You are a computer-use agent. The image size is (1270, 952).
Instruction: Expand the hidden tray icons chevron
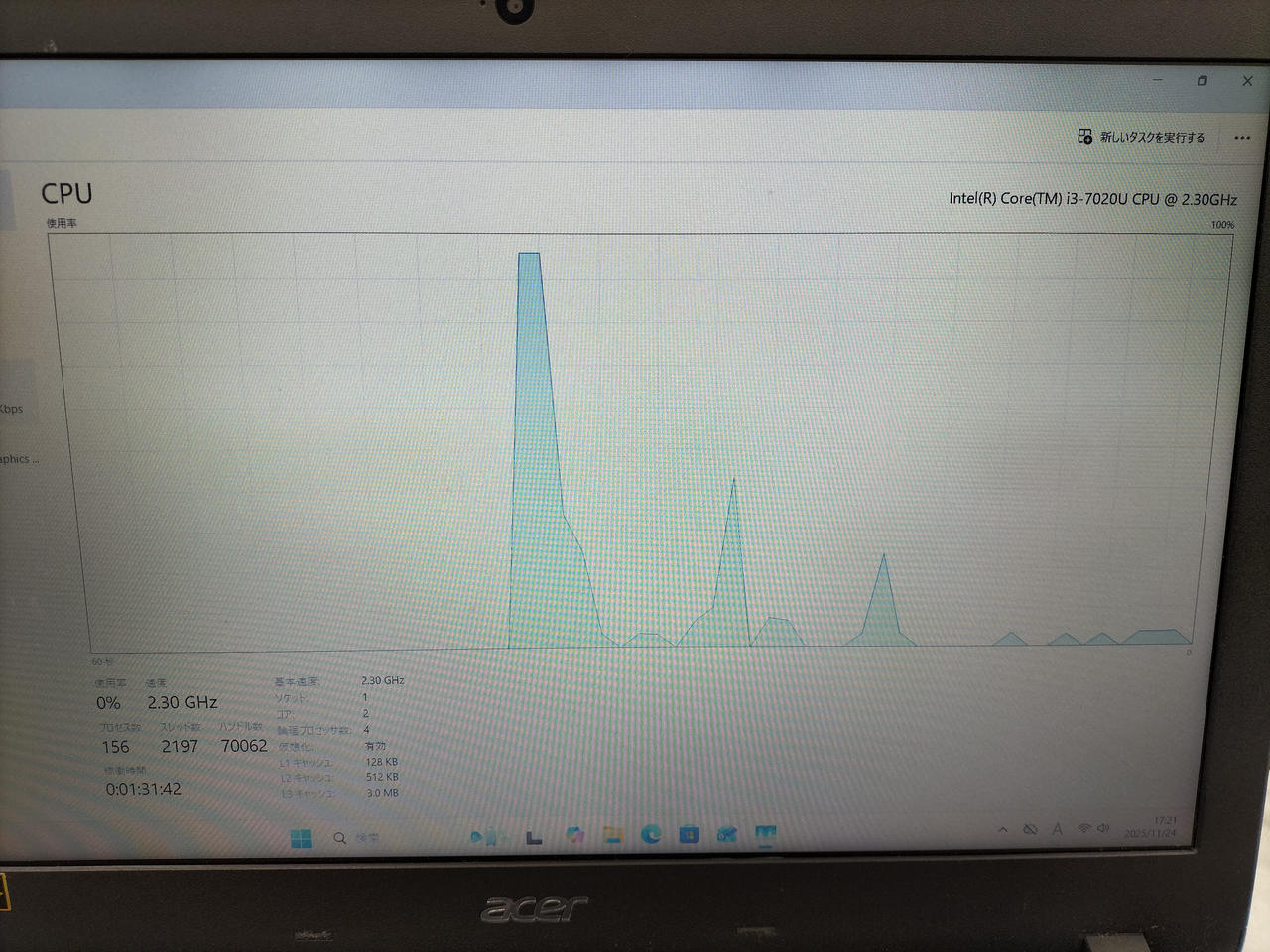pyautogui.click(x=1002, y=829)
